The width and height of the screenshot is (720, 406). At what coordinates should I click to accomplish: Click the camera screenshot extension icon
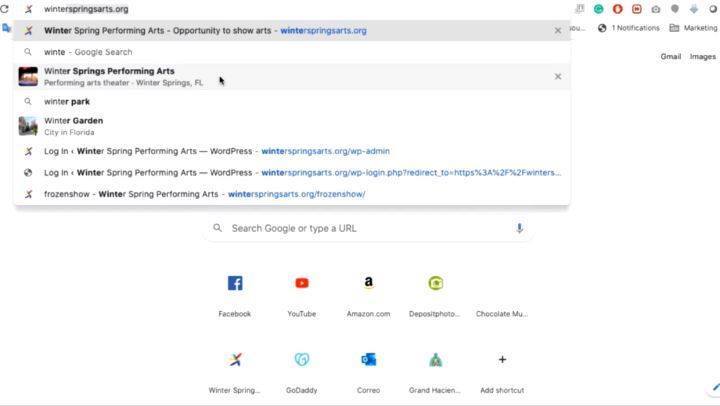tap(656, 9)
